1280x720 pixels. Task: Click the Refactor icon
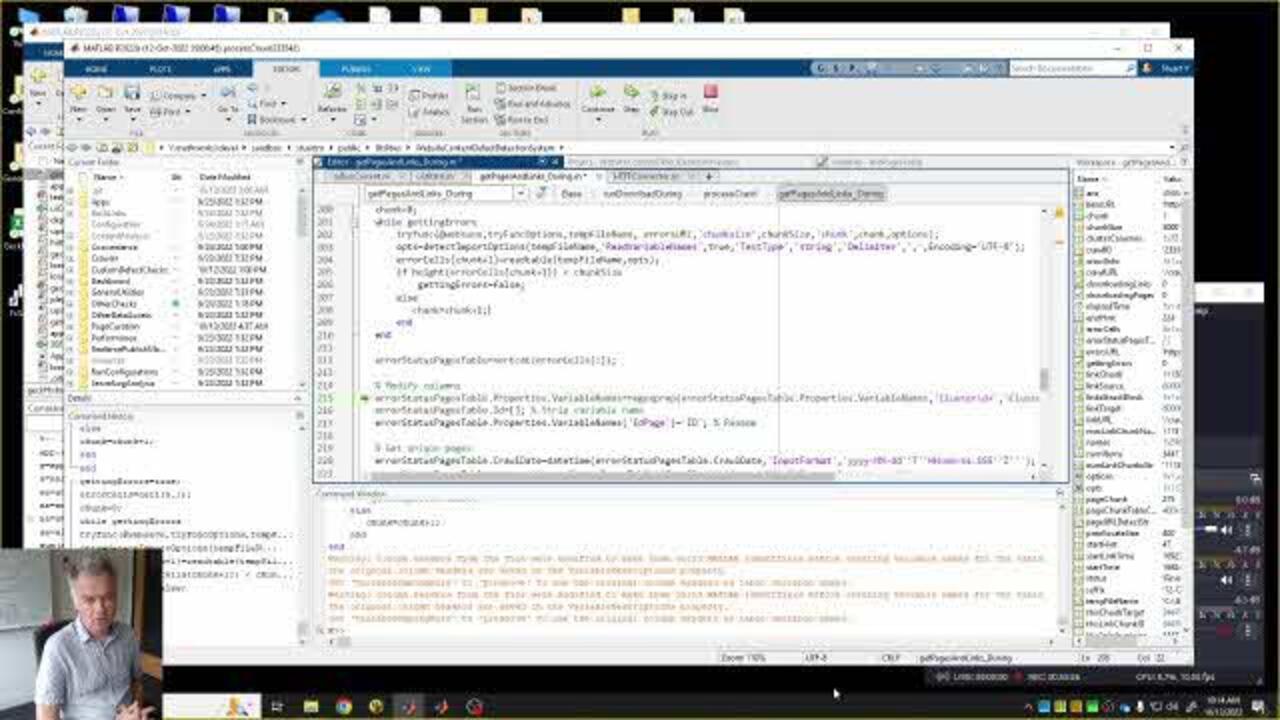pyautogui.click(x=332, y=98)
